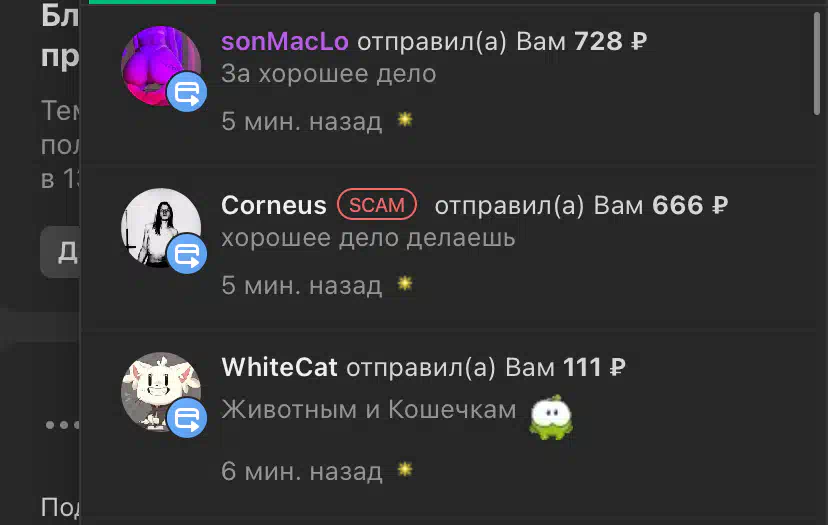Open Corneus's profile avatar
Image resolution: width=828 pixels, height=525 pixels.
[161, 228]
